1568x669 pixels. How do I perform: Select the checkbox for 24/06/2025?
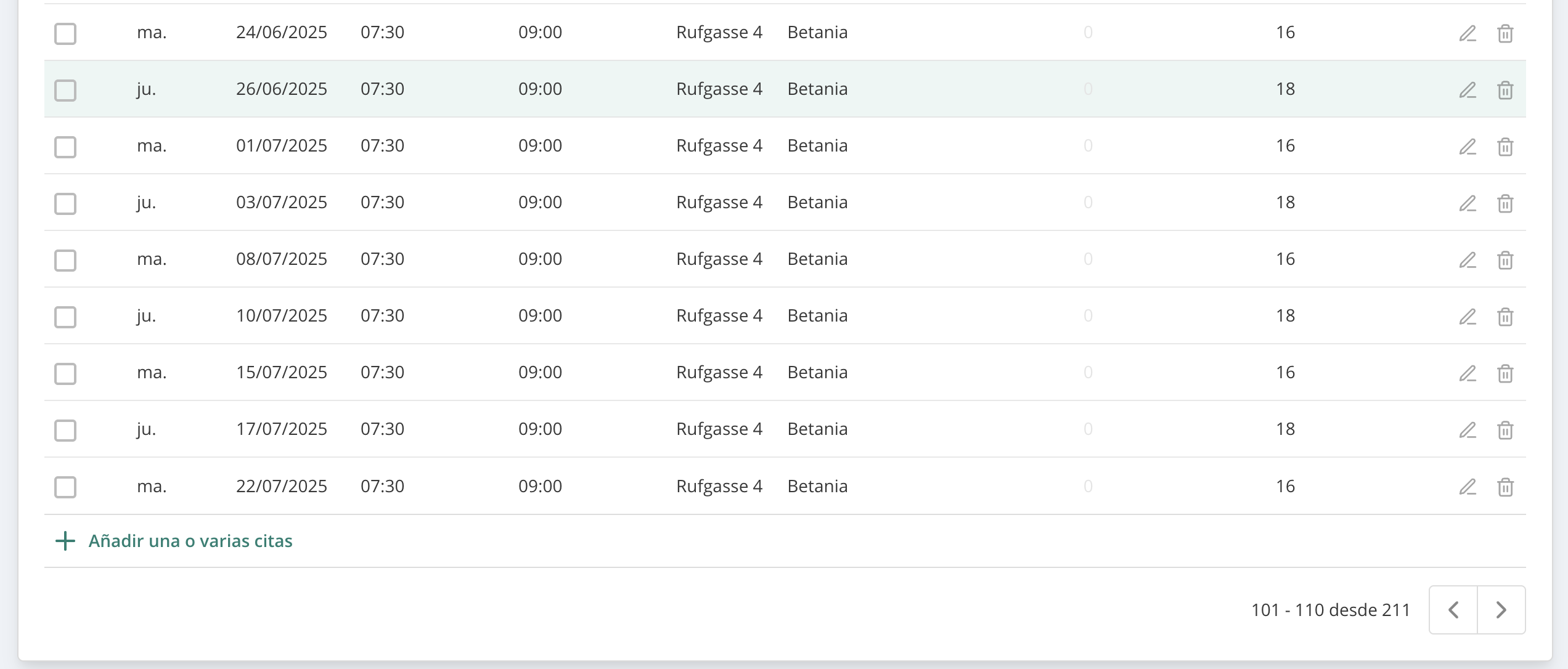coord(65,33)
